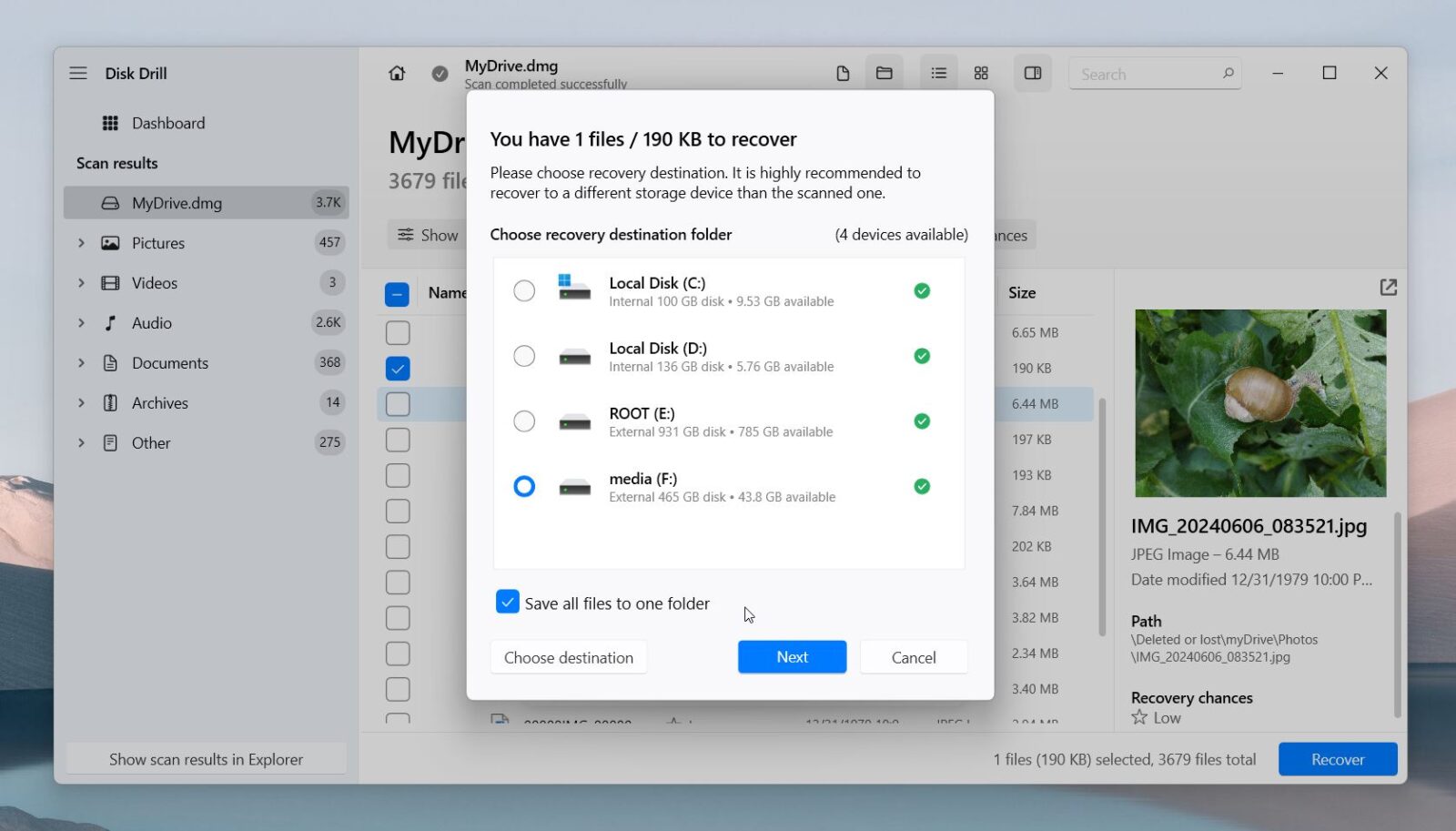Screen dimensions: 1456x831
Task: Uncheck Save all files to one folder
Action: pos(508,602)
